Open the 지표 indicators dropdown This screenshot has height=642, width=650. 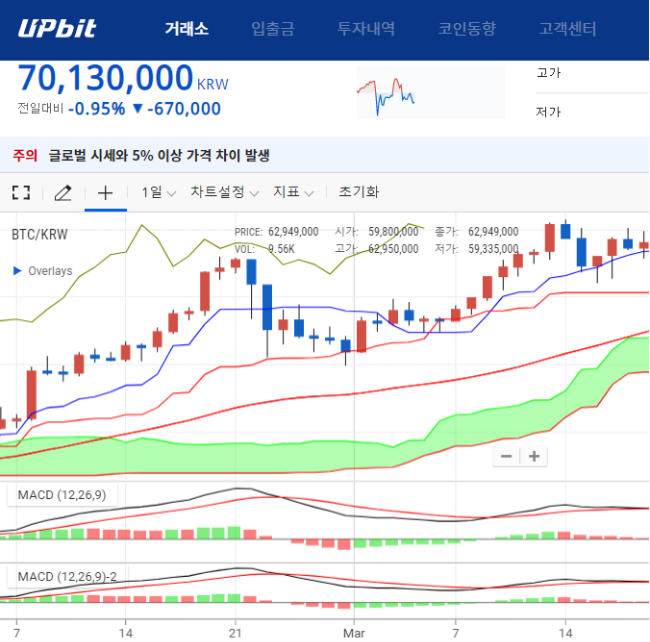[x=293, y=192]
